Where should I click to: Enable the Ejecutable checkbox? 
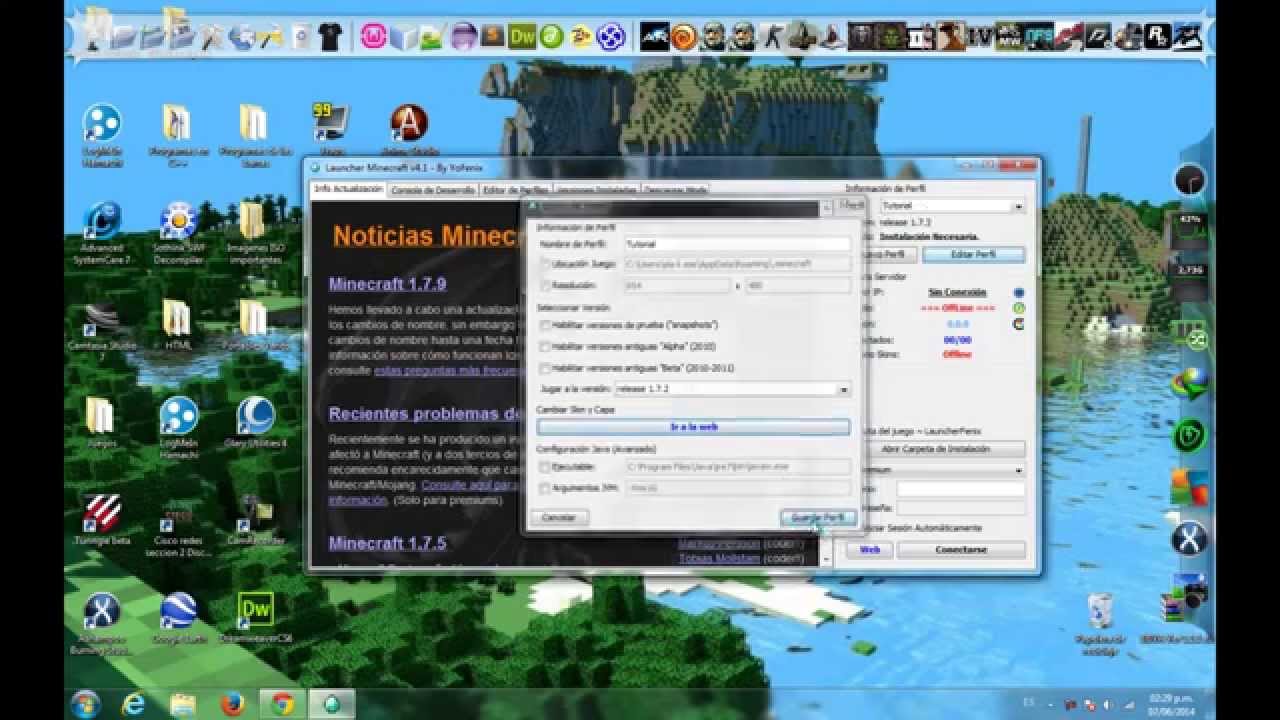click(545, 467)
